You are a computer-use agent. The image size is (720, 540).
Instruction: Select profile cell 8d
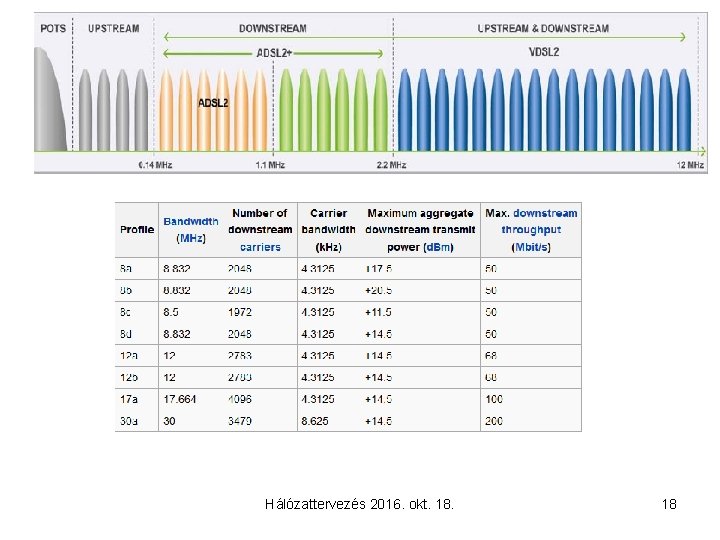point(126,334)
